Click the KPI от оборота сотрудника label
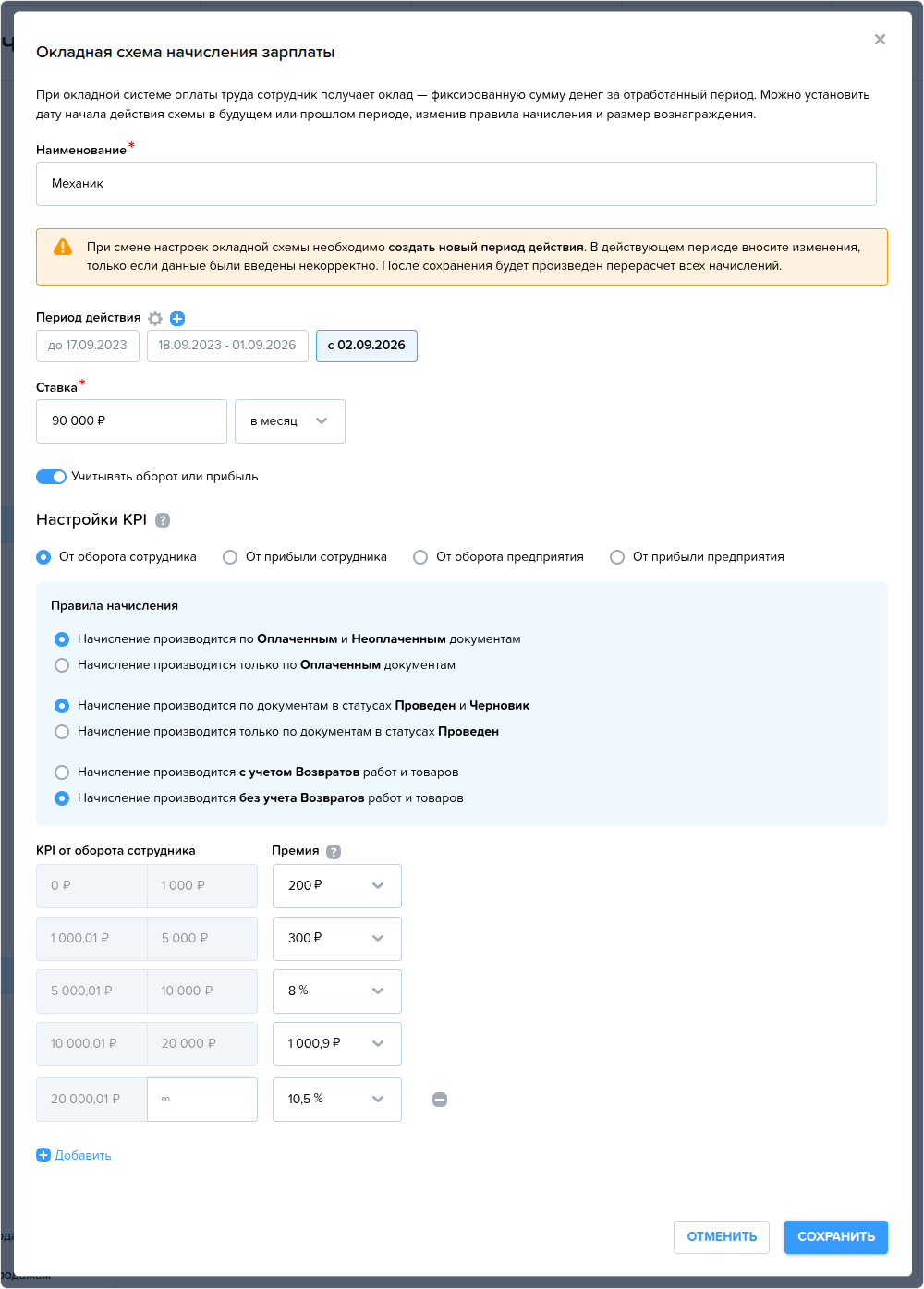Viewport: 924px width, 1289px height. coord(115,851)
